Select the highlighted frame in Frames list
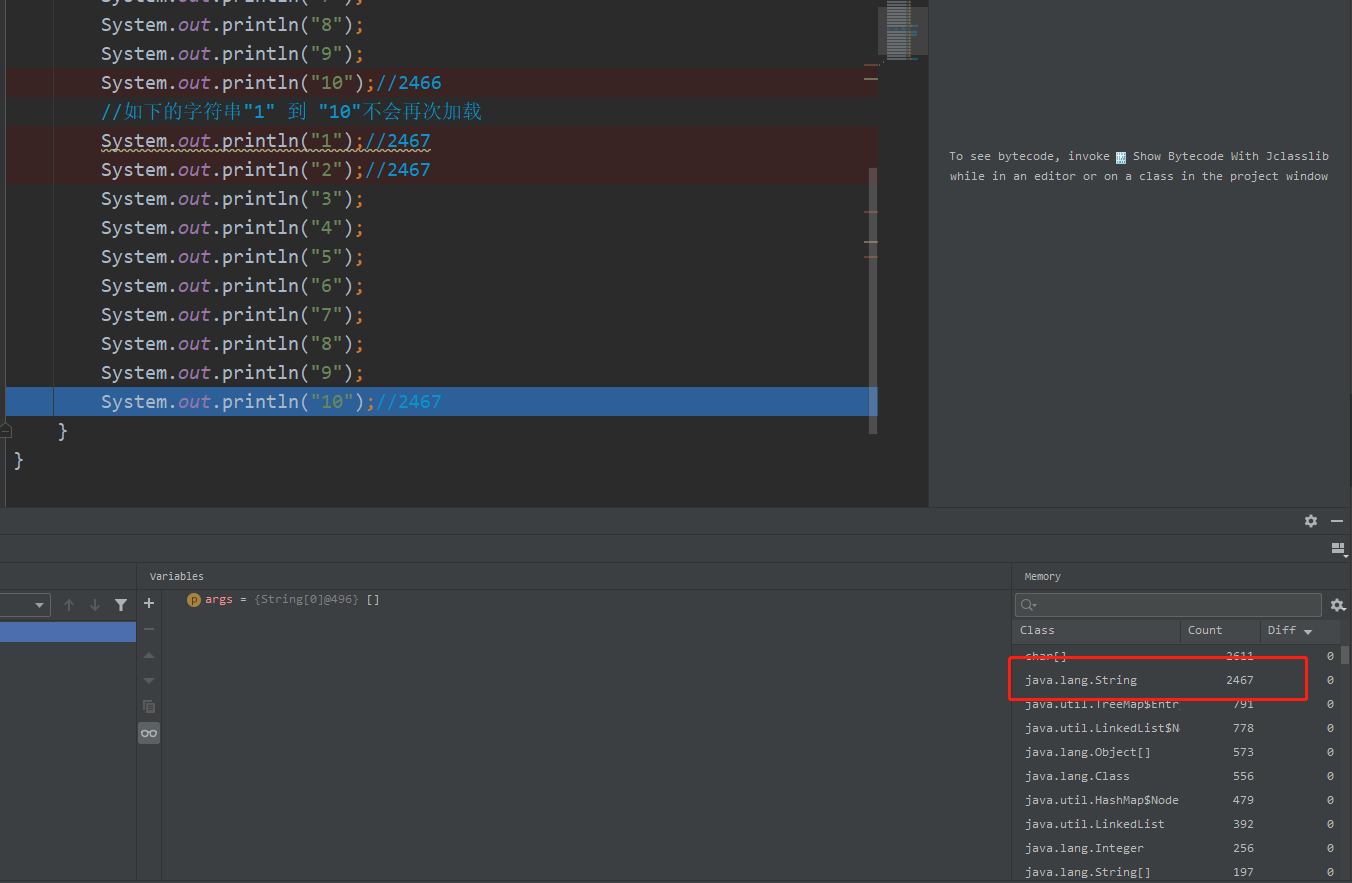This screenshot has width=1352, height=883. tap(68, 632)
